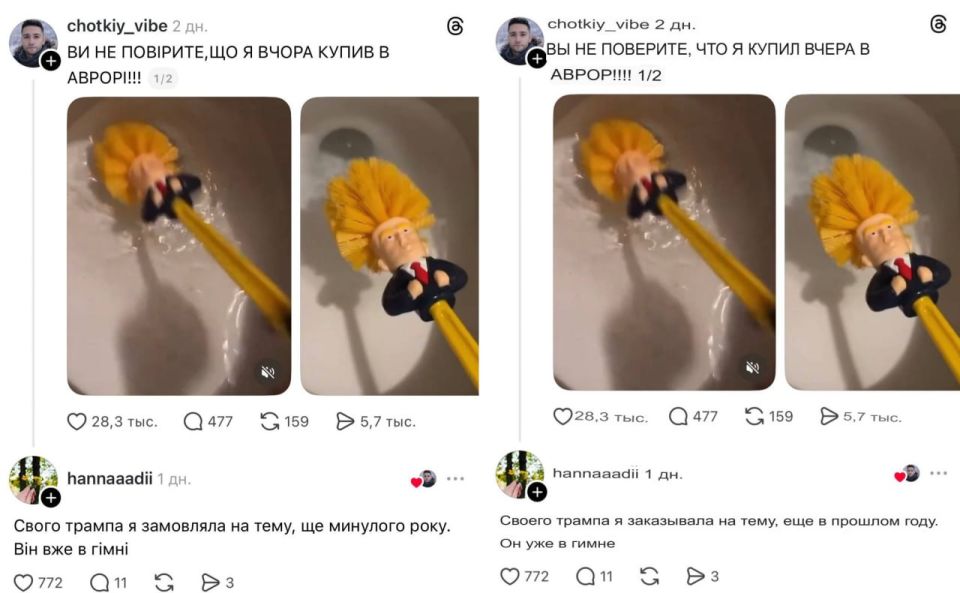Follow chotkiy_vibe via plus badge on left avatar
Image resolution: width=960 pixels, height=593 pixels.
51,61
